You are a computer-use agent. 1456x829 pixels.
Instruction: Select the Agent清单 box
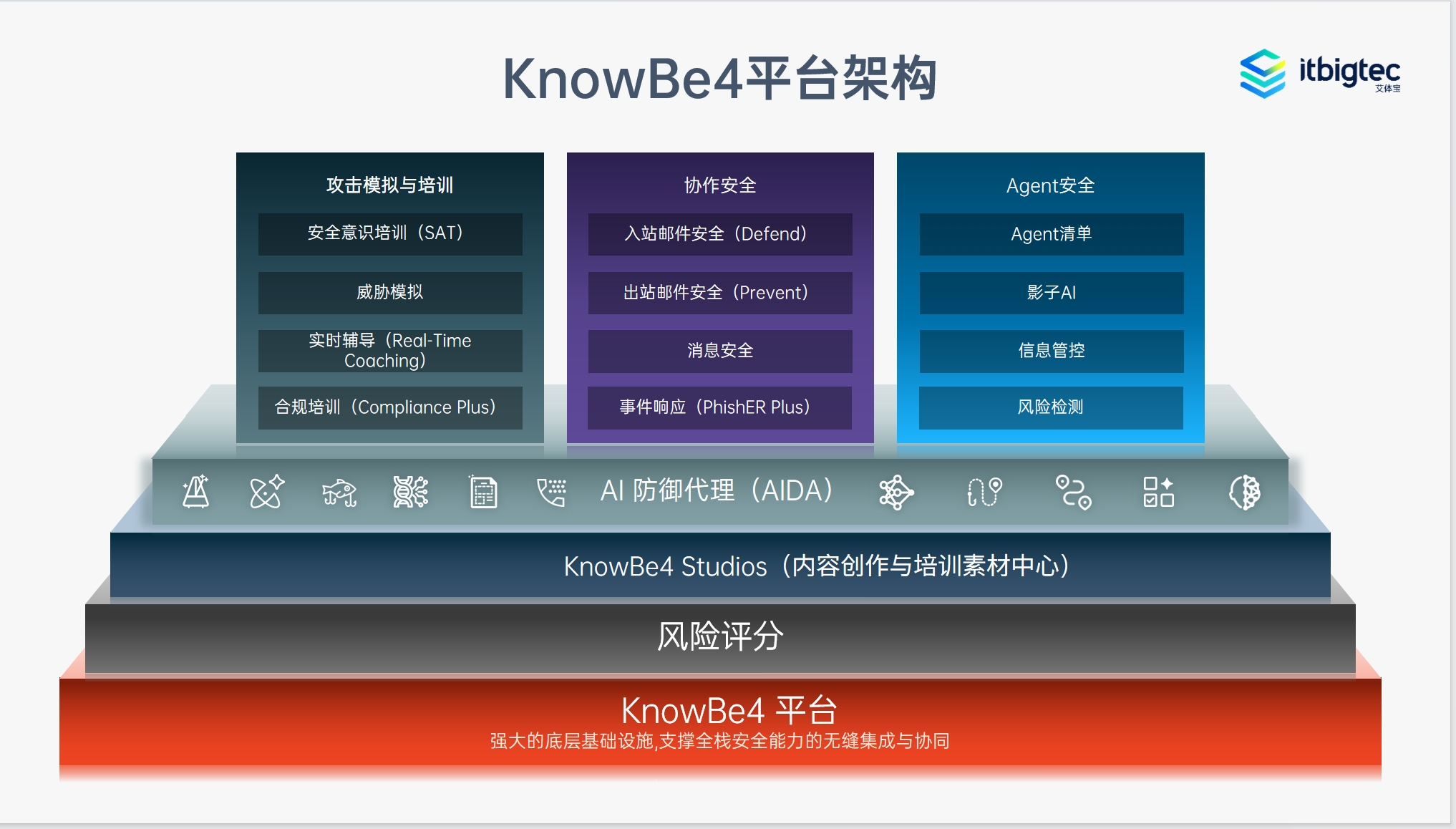(x=1052, y=234)
